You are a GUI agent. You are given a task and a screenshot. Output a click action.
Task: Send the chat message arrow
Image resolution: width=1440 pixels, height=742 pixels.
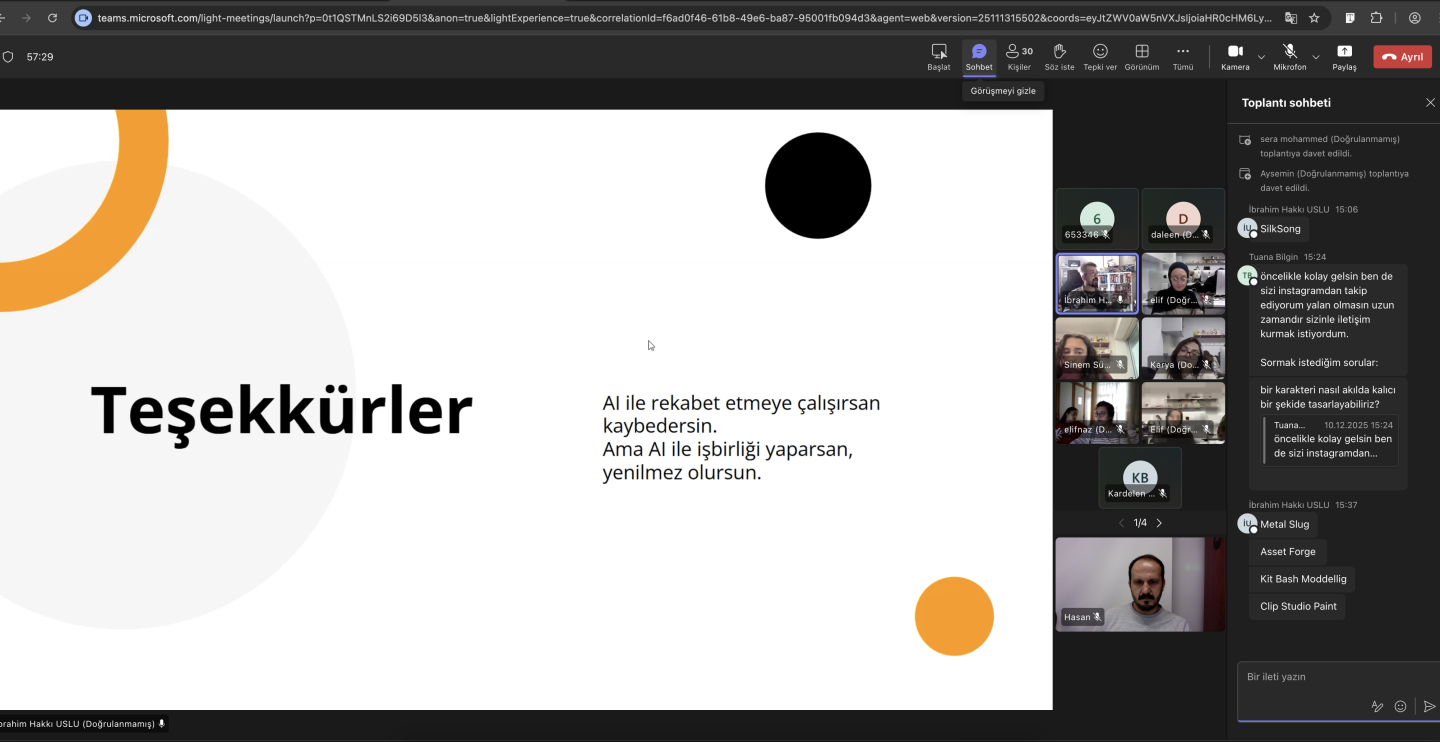pyautogui.click(x=1429, y=706)
